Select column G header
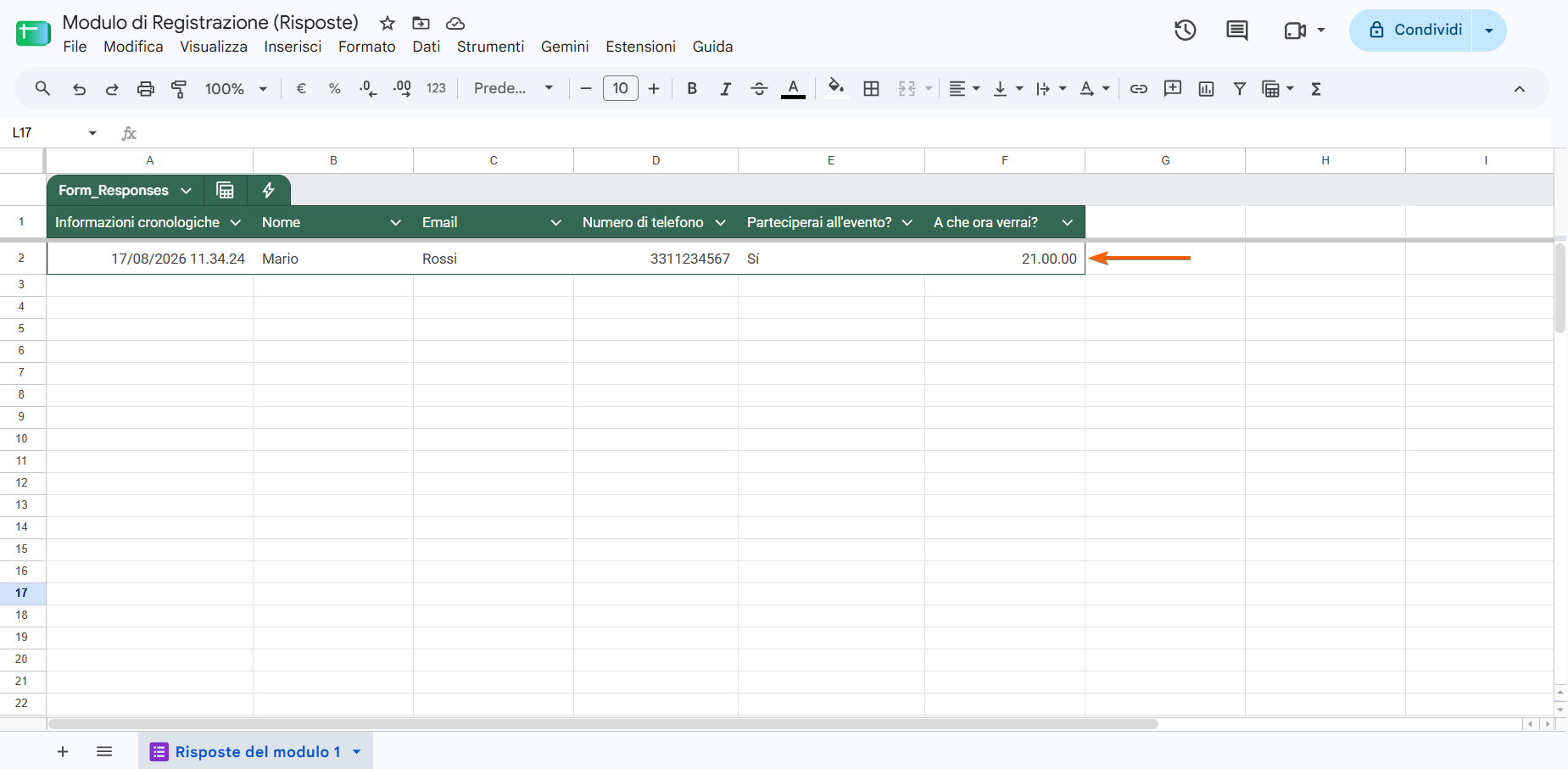The image size is (1568, 769). (x=1164, y=160)
